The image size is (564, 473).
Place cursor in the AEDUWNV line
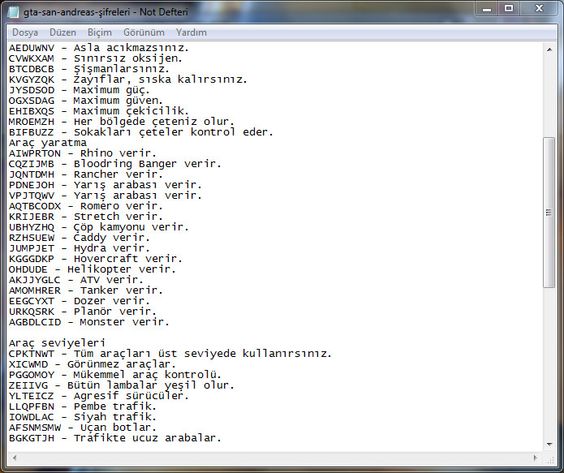99,48
